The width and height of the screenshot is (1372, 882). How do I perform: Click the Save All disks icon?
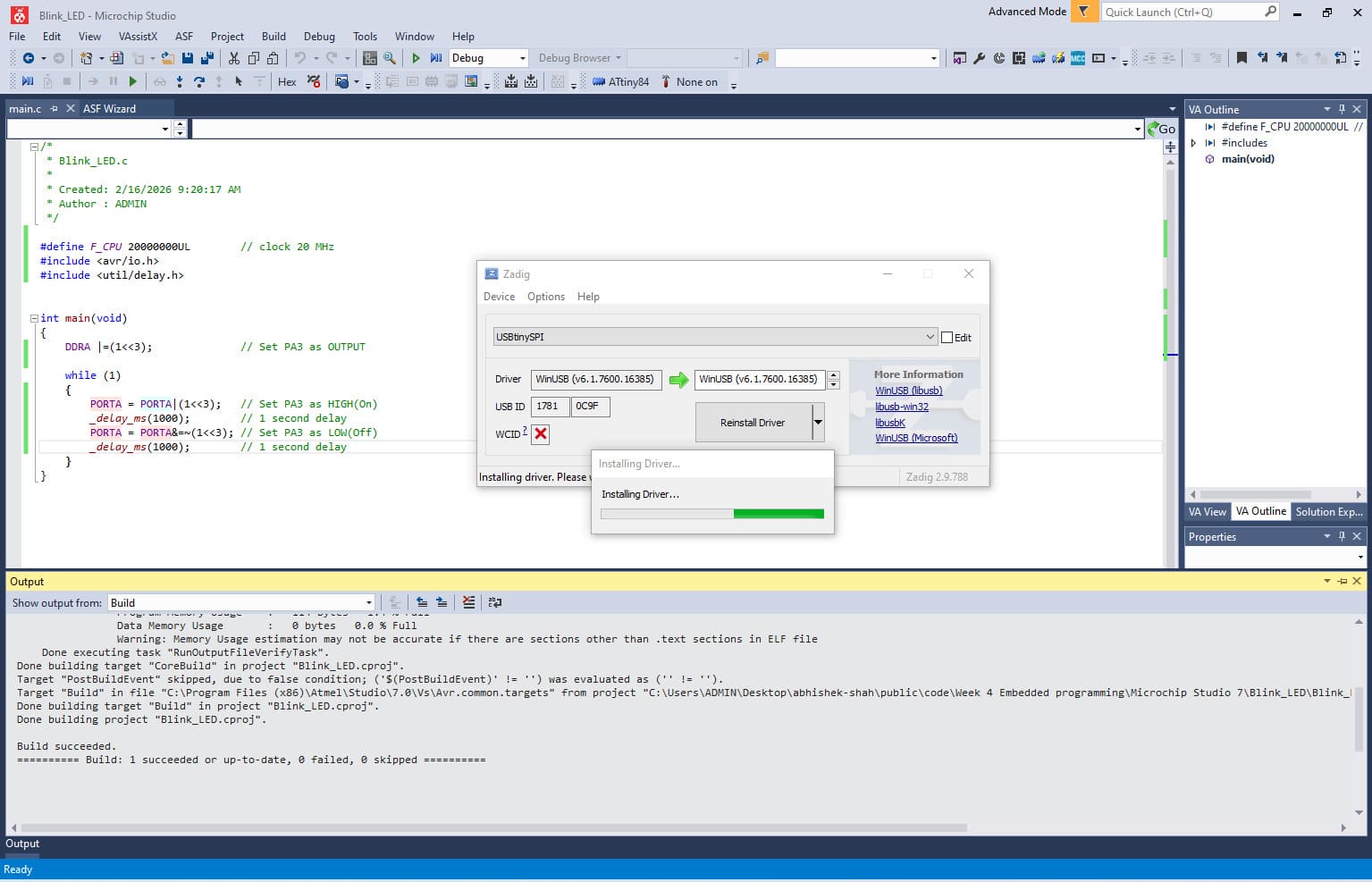tap(207, 58)
